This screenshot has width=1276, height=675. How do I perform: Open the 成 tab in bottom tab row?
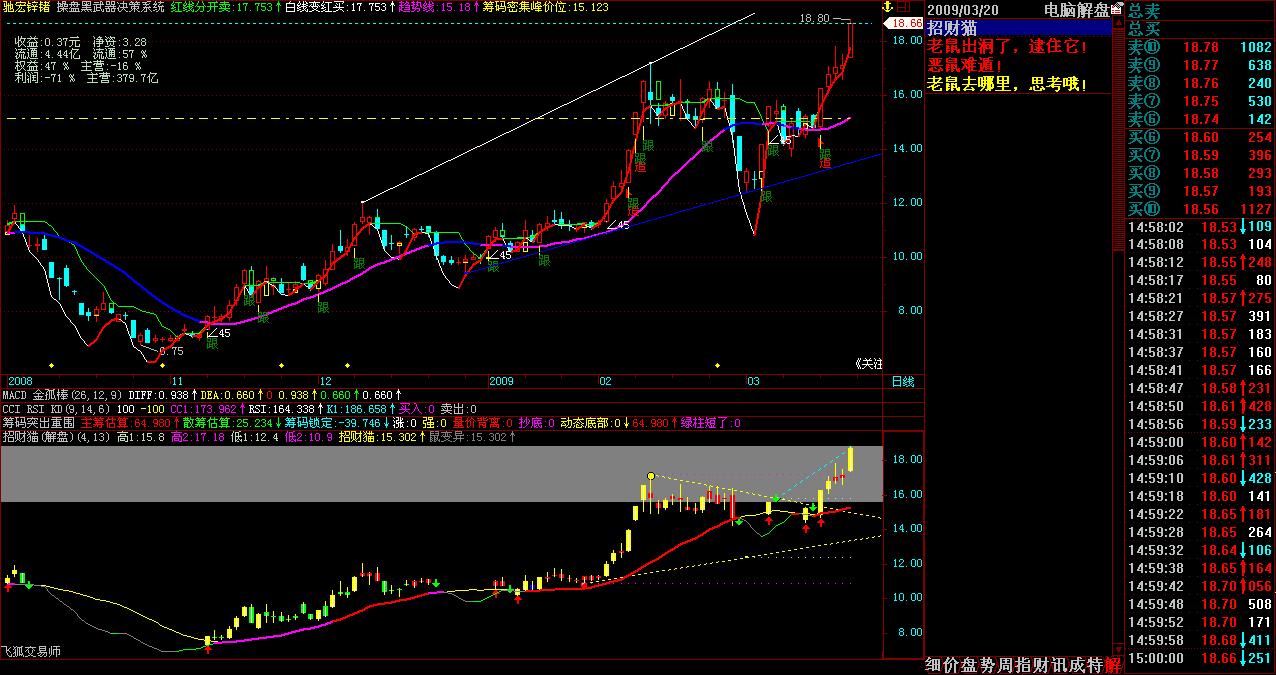tap(1079, 665)
